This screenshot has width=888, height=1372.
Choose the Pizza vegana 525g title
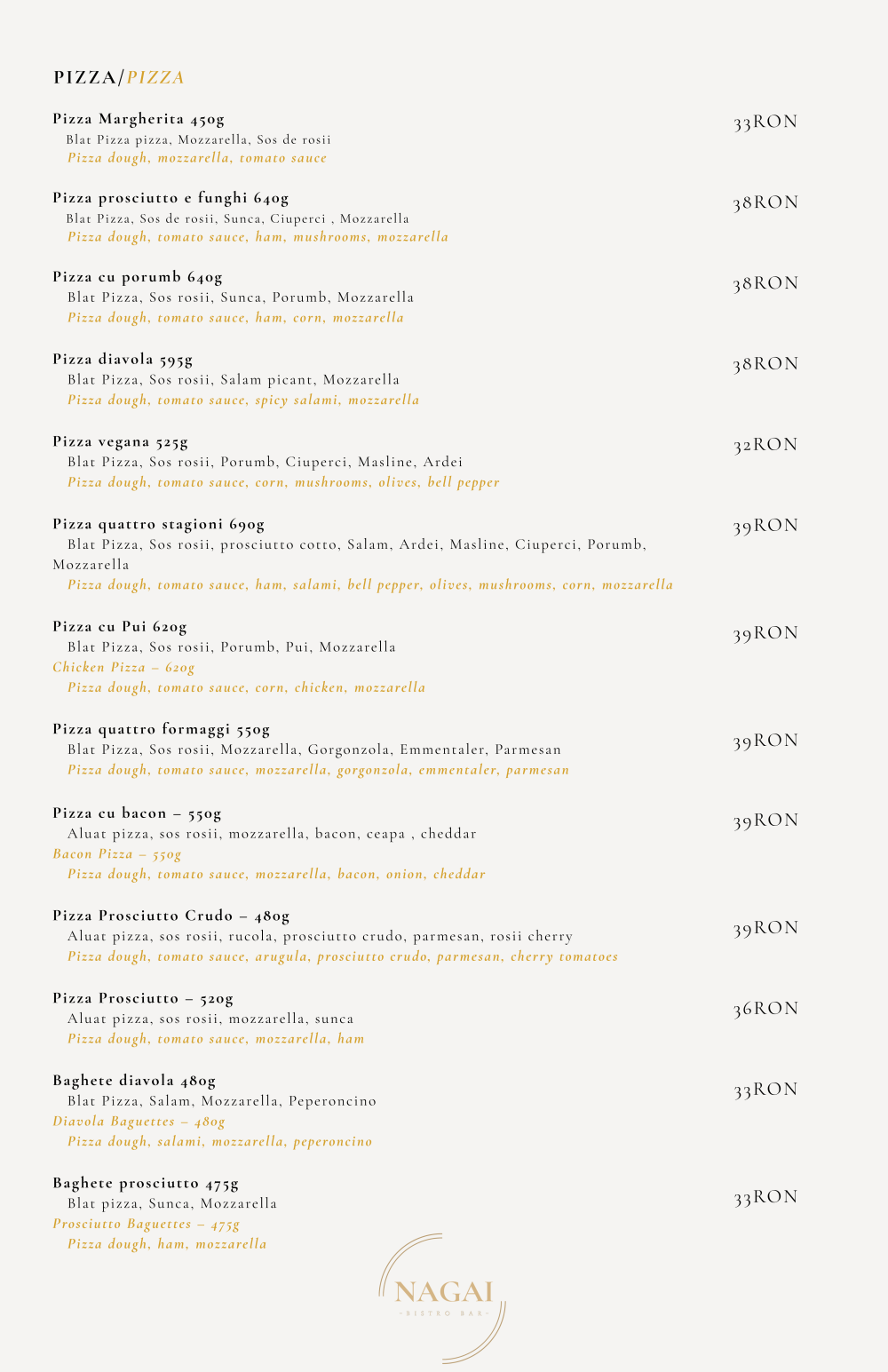[121, 442]
